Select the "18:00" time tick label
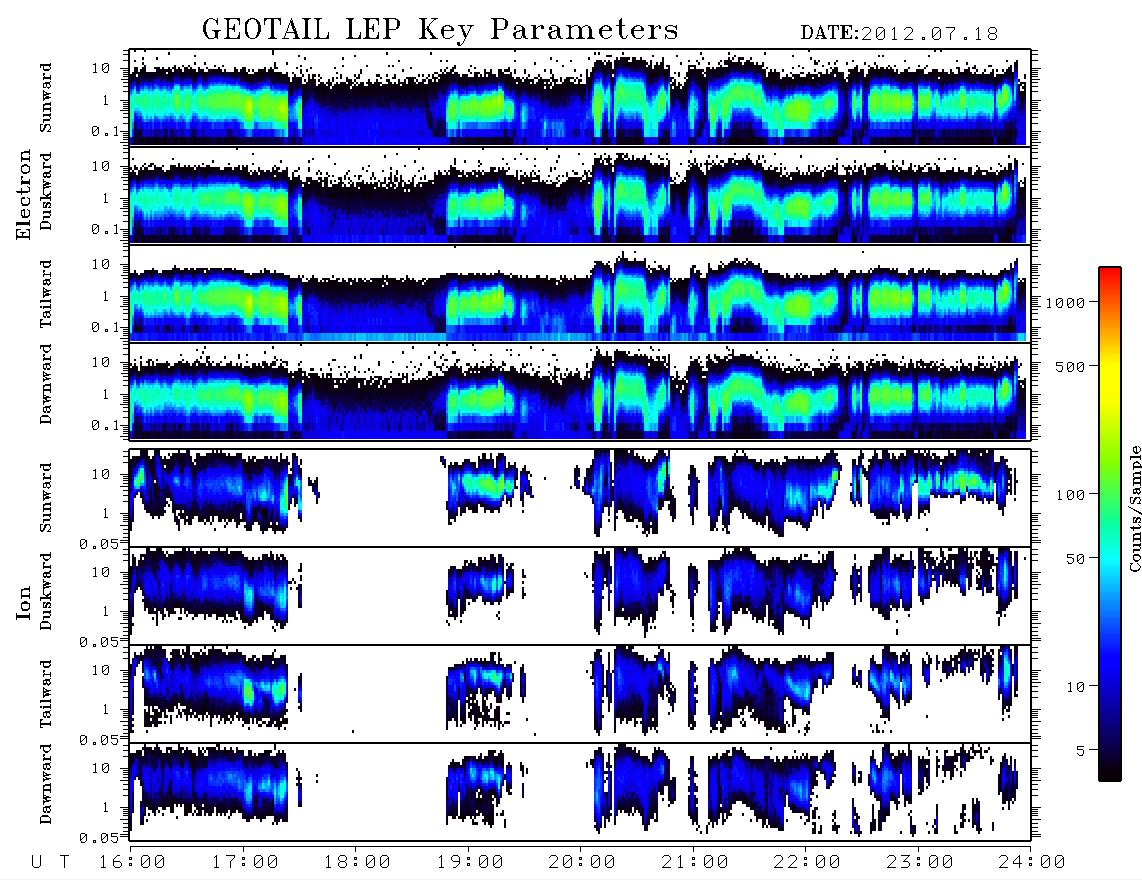This screenshot has width=1142, height=880. [357, 863]
